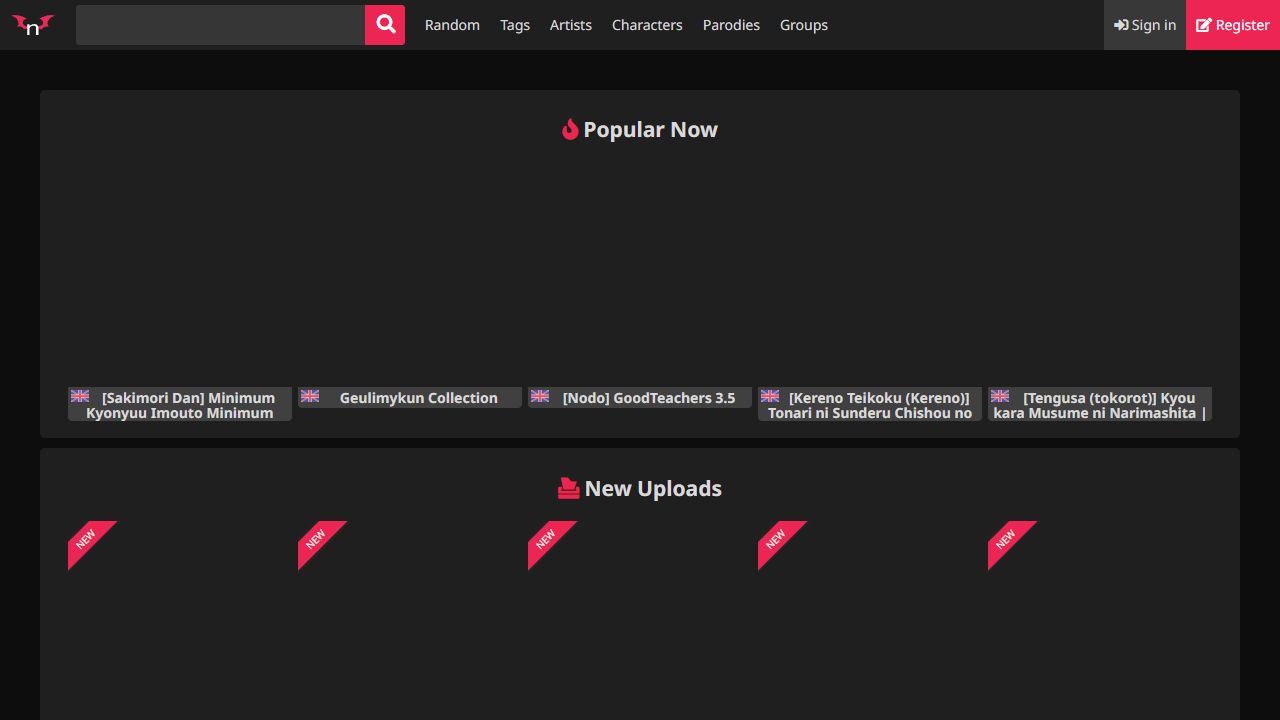1280x720 pixels.
Task: Open the Groups page
Action: [804, 25]
